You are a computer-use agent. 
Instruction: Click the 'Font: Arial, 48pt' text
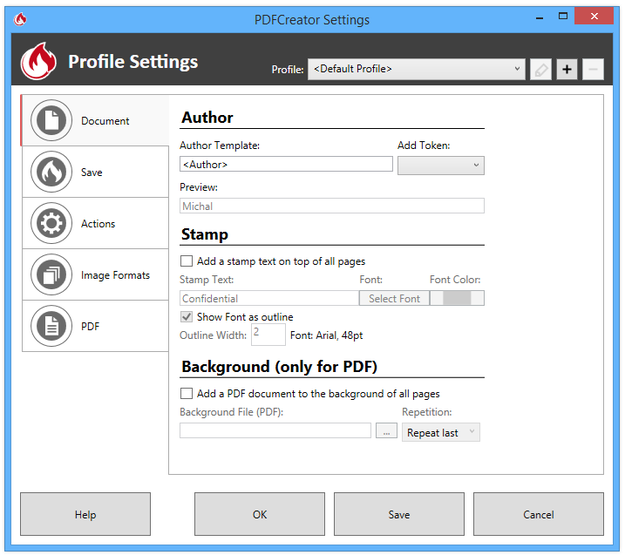[326, 335]
